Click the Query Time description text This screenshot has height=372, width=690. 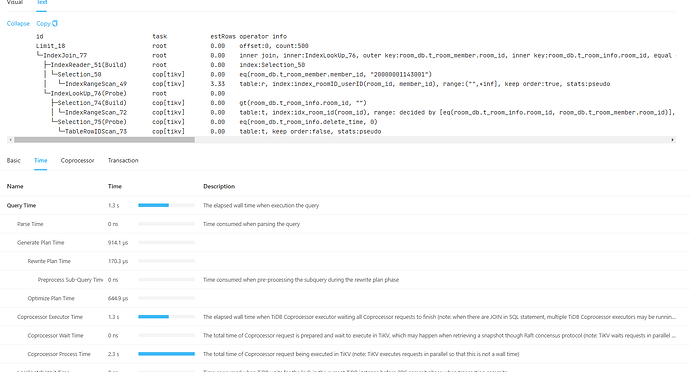click(x=261, y=205)
